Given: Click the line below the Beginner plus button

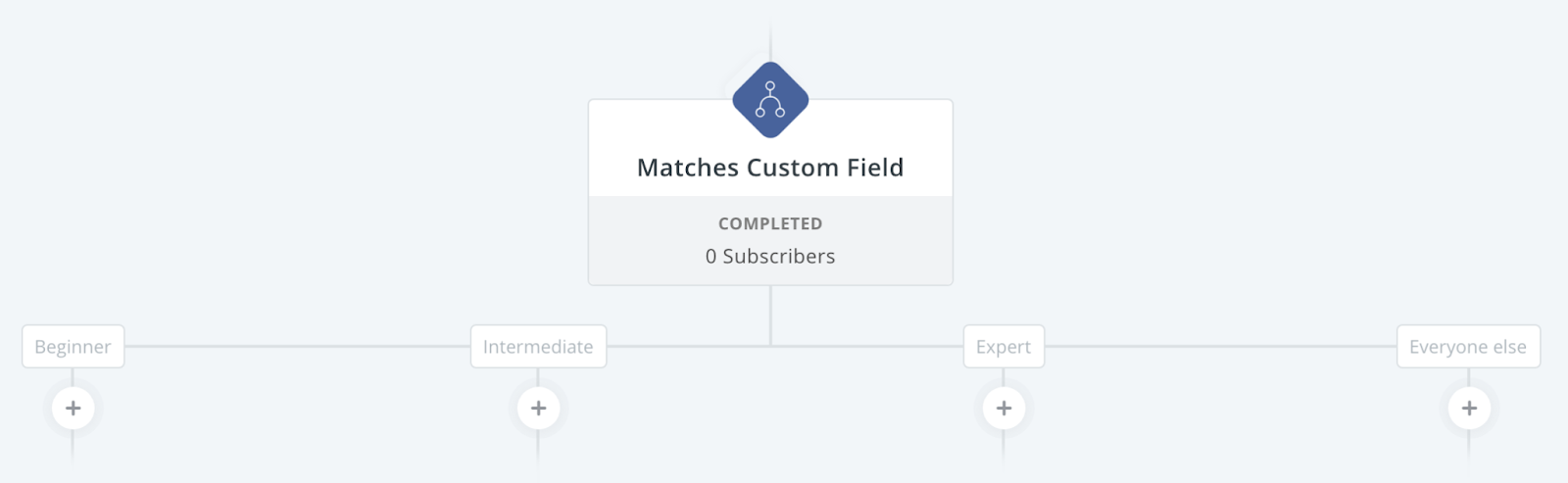Looking at the screenshot, I should pos(73,449).
